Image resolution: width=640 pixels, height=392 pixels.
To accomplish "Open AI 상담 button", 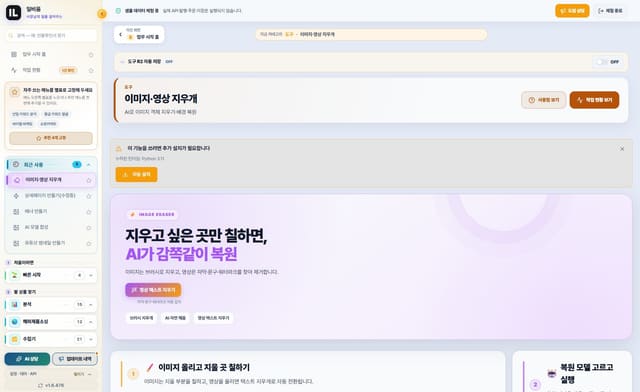I will click(x=27, y=359).
